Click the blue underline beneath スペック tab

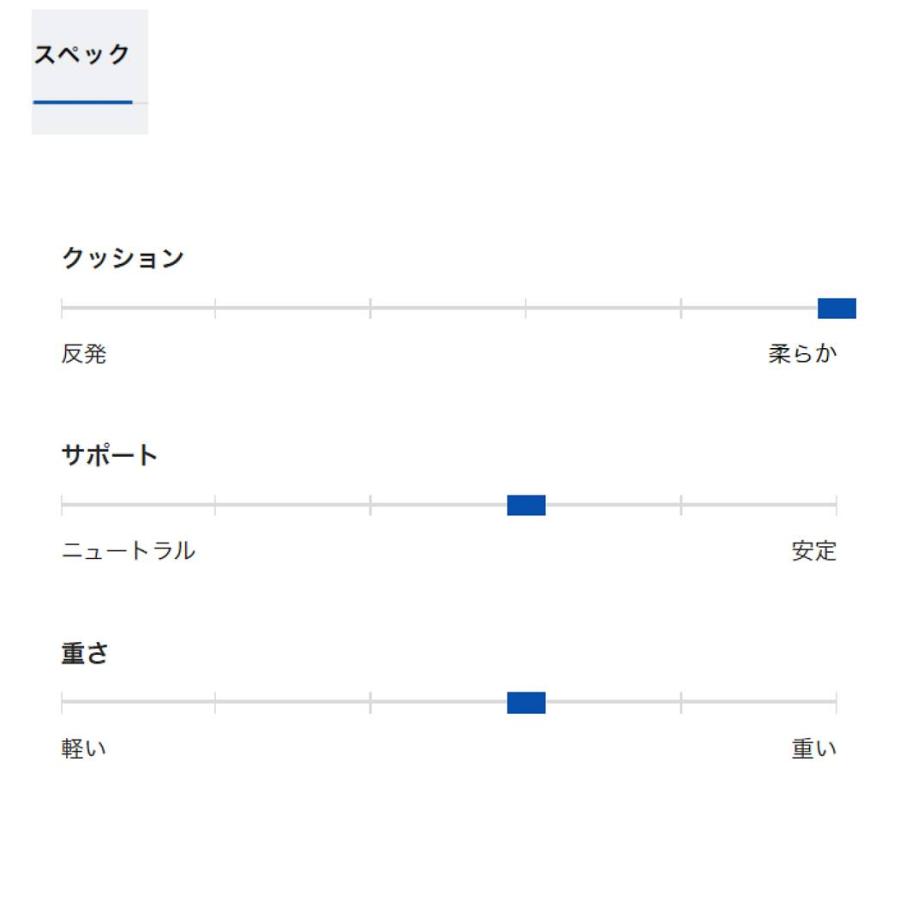(x=83, y=101)
